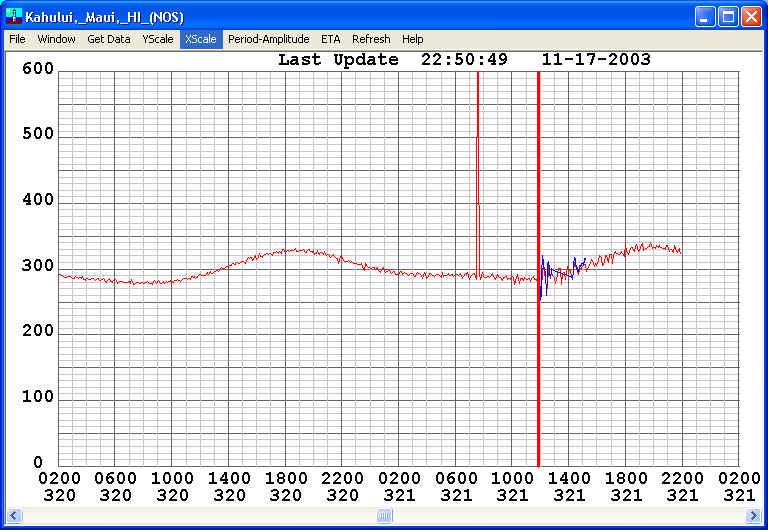Click the Refresh menu item
The image size is (768, 530).
(371, 39)
